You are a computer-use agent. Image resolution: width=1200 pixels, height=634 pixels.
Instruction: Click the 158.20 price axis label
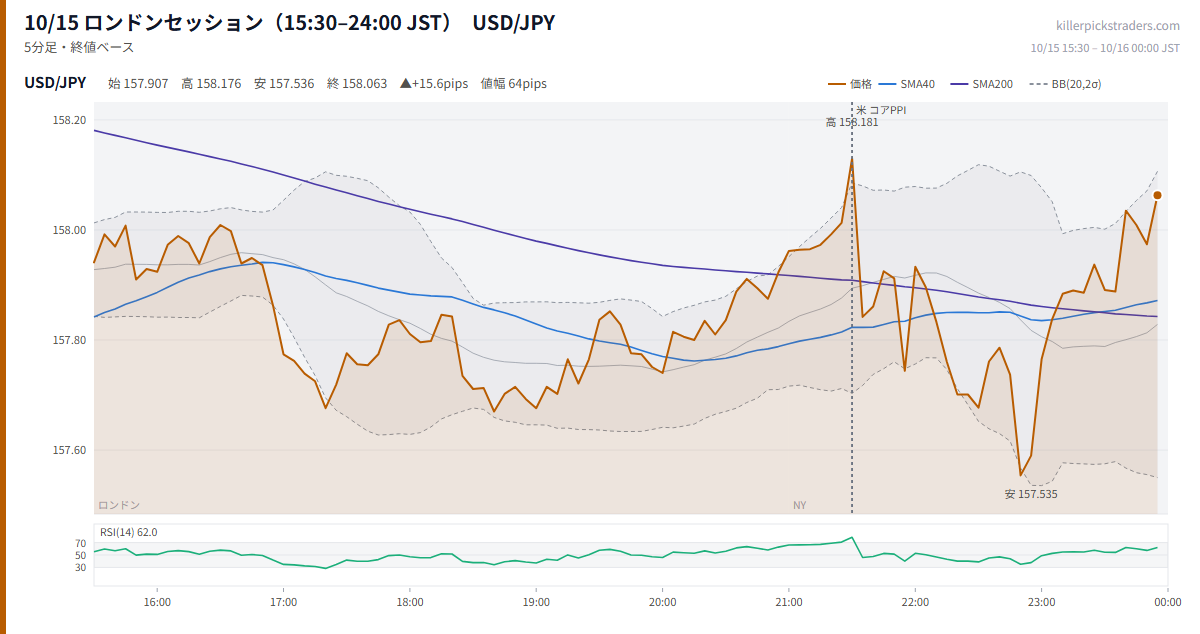tap(69, 120)
